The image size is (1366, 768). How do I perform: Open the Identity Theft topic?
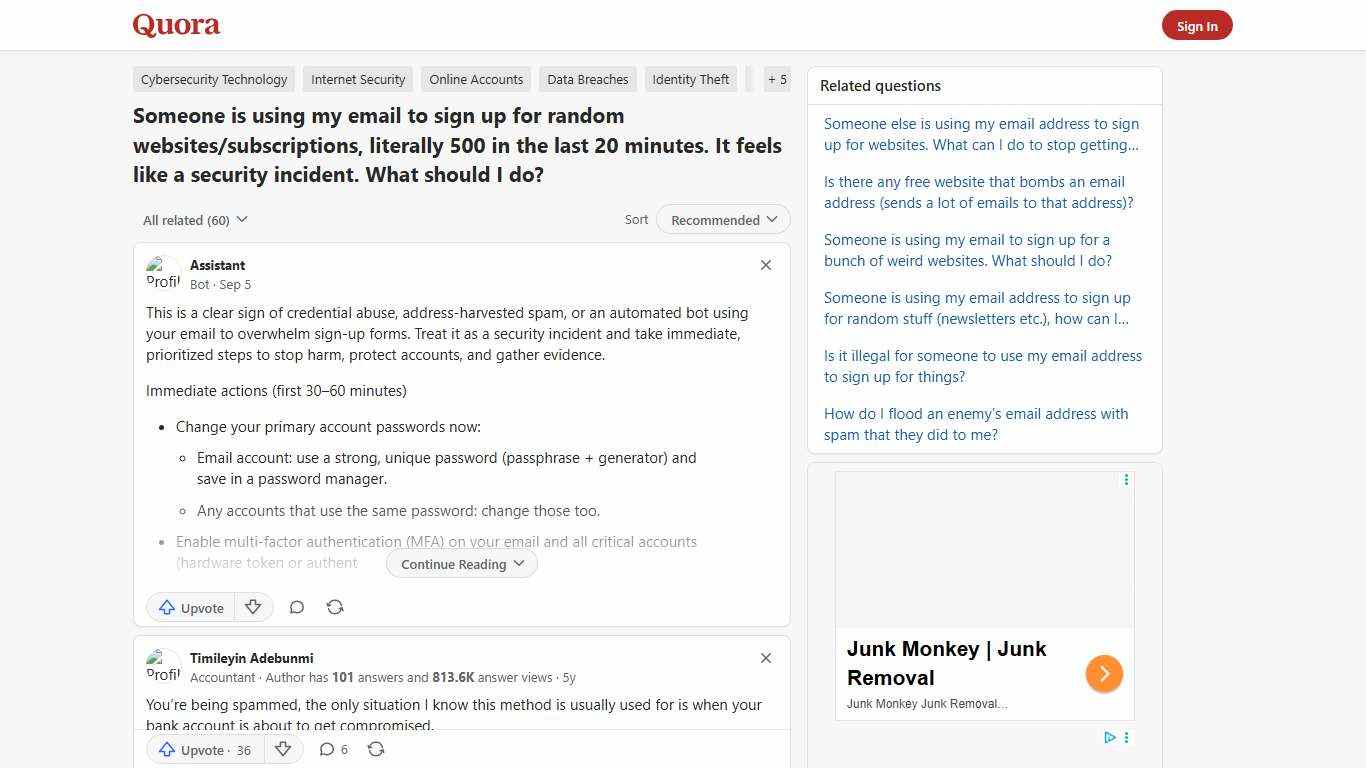[690, 79]
